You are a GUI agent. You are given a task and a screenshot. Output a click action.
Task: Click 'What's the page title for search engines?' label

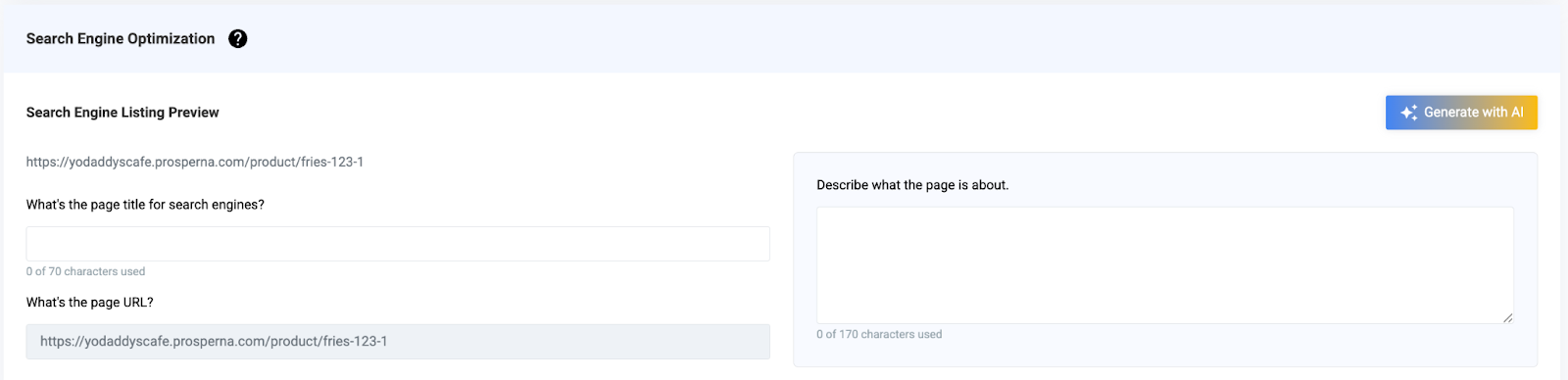point(145,205)
